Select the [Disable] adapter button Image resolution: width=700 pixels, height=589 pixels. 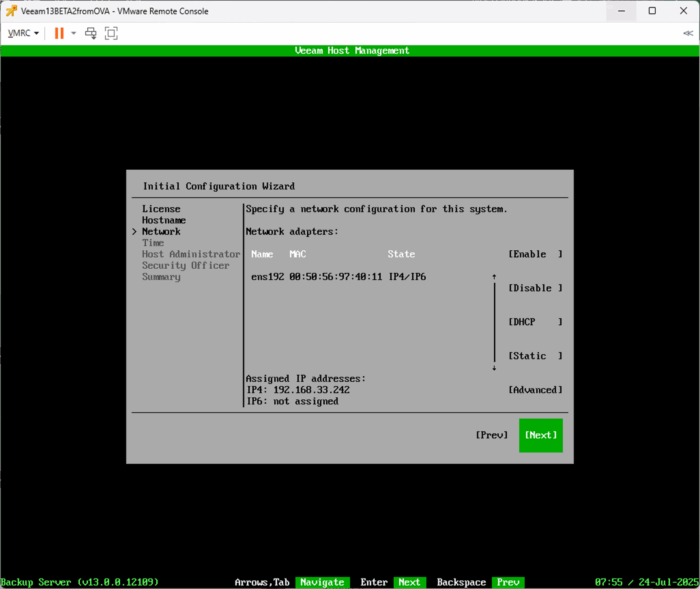pos(535,288)
